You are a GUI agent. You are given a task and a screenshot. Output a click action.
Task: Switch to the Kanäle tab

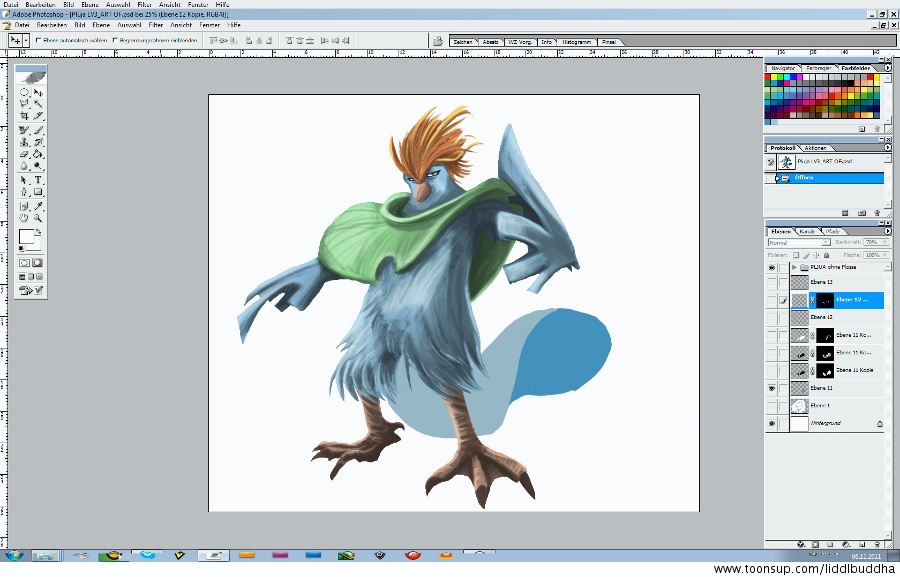click(808, 231)
